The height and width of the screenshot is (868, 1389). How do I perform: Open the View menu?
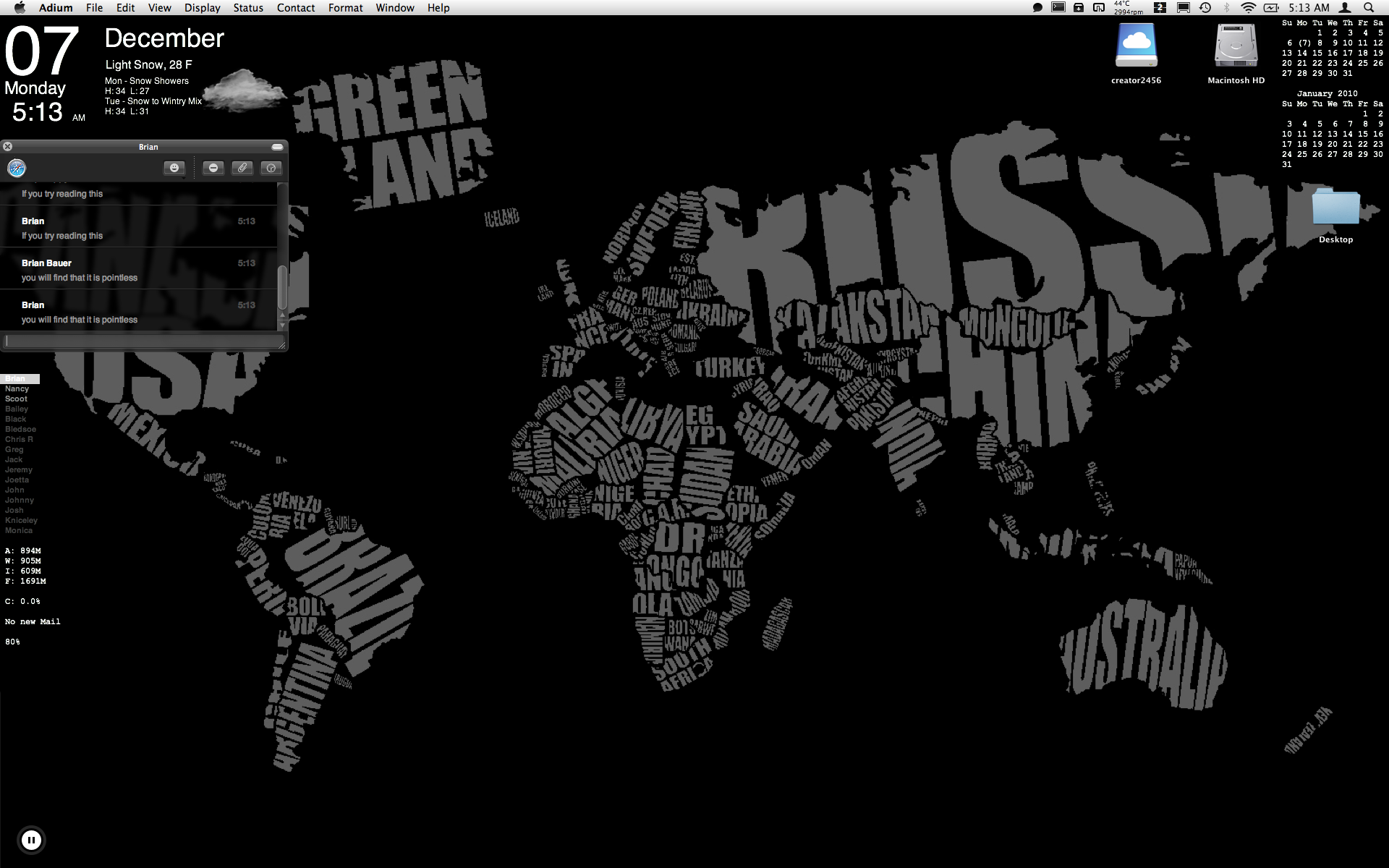click(159, 7)
